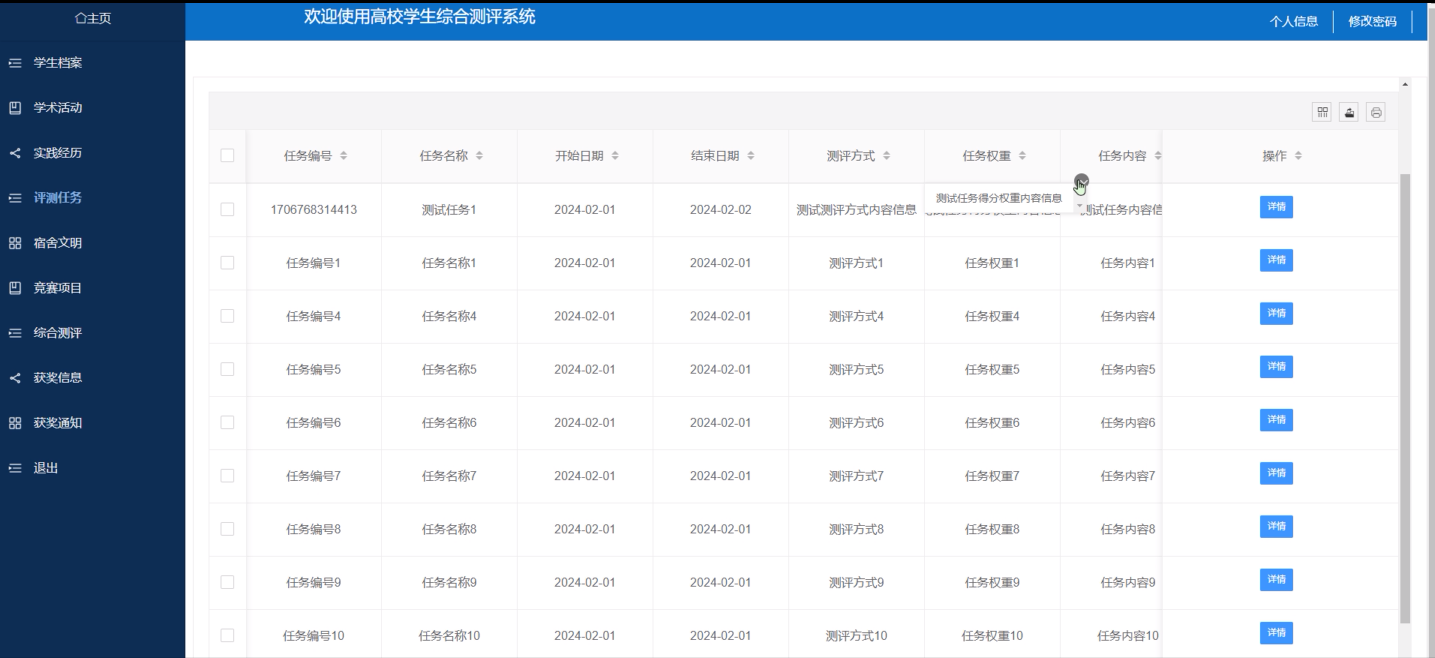
Task: Click 详情 button for 任务名称10
Action: 1276,633
